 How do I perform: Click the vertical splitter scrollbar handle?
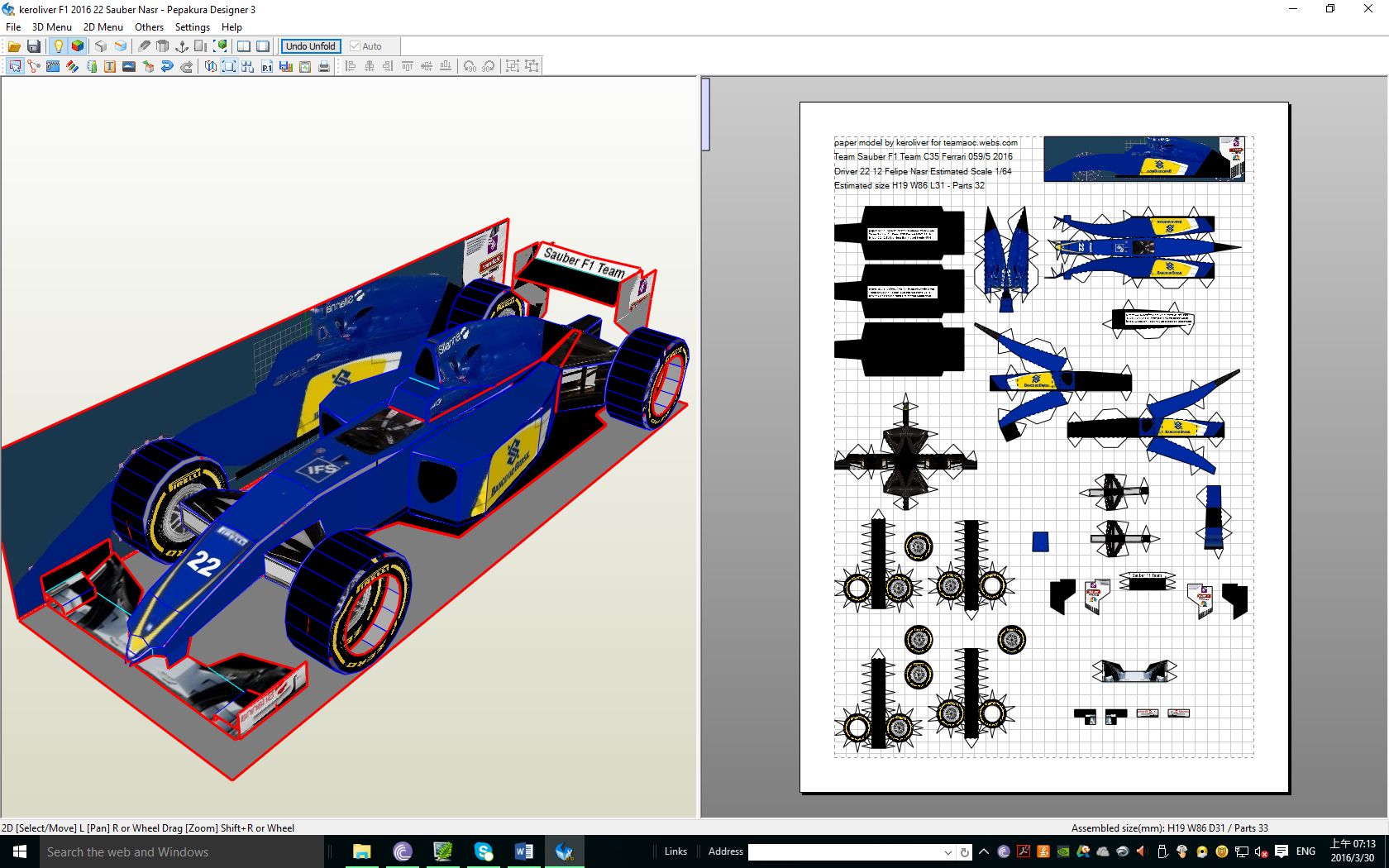pyautogui.click(x=705, y=114)
